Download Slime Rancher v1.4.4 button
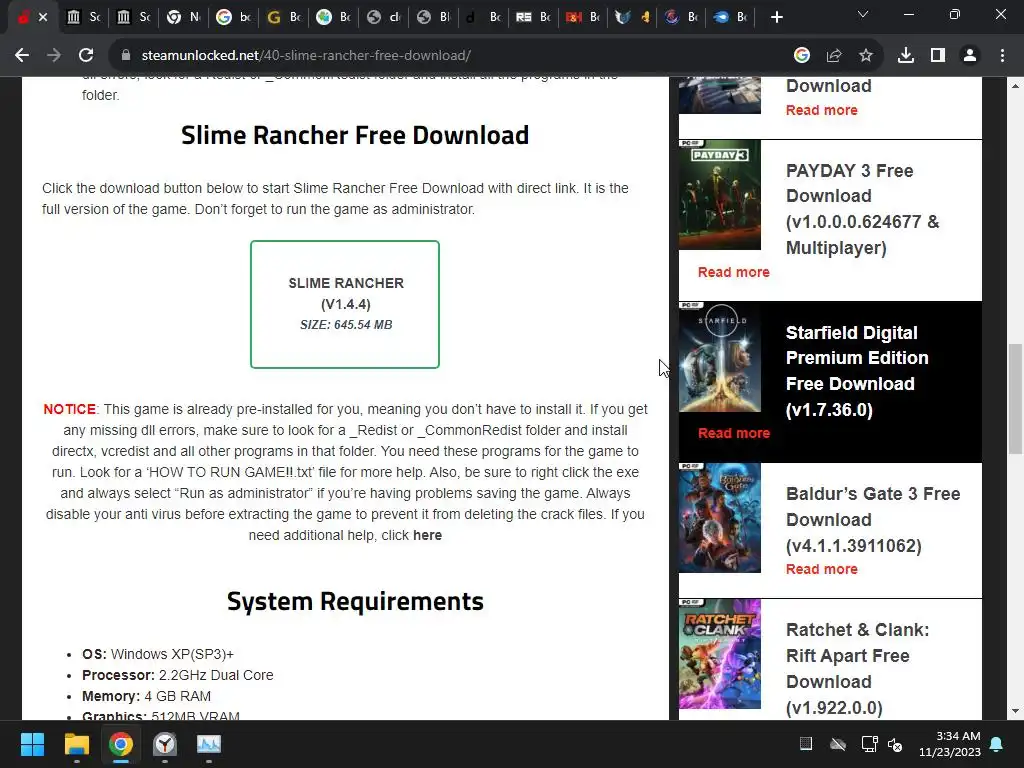Screen dimensions: 1024x768 coord(345,304)
